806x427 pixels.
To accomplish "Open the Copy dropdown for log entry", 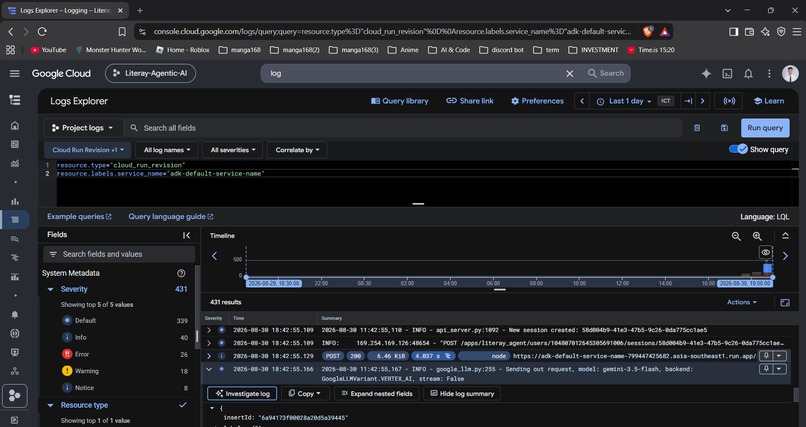I will point(305,394).
